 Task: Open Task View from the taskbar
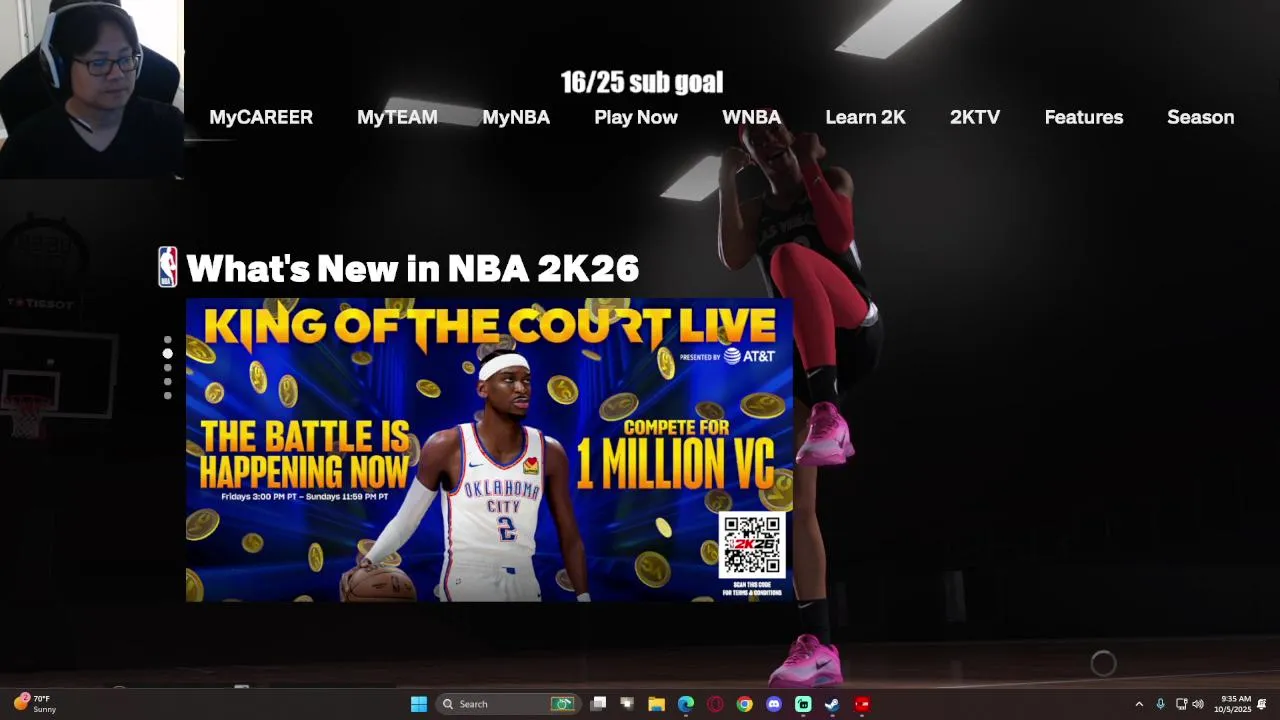(x=598, y=704)
